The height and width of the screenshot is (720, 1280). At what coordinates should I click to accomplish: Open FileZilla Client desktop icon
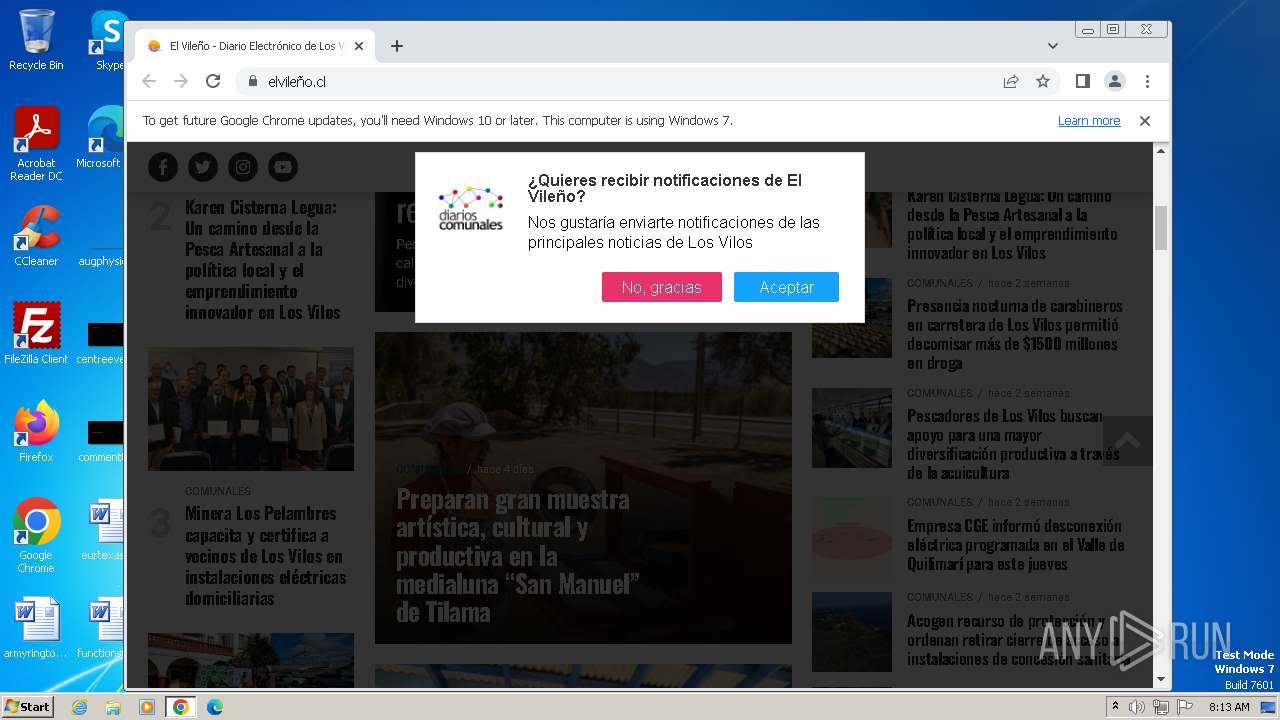click(36, 334)
